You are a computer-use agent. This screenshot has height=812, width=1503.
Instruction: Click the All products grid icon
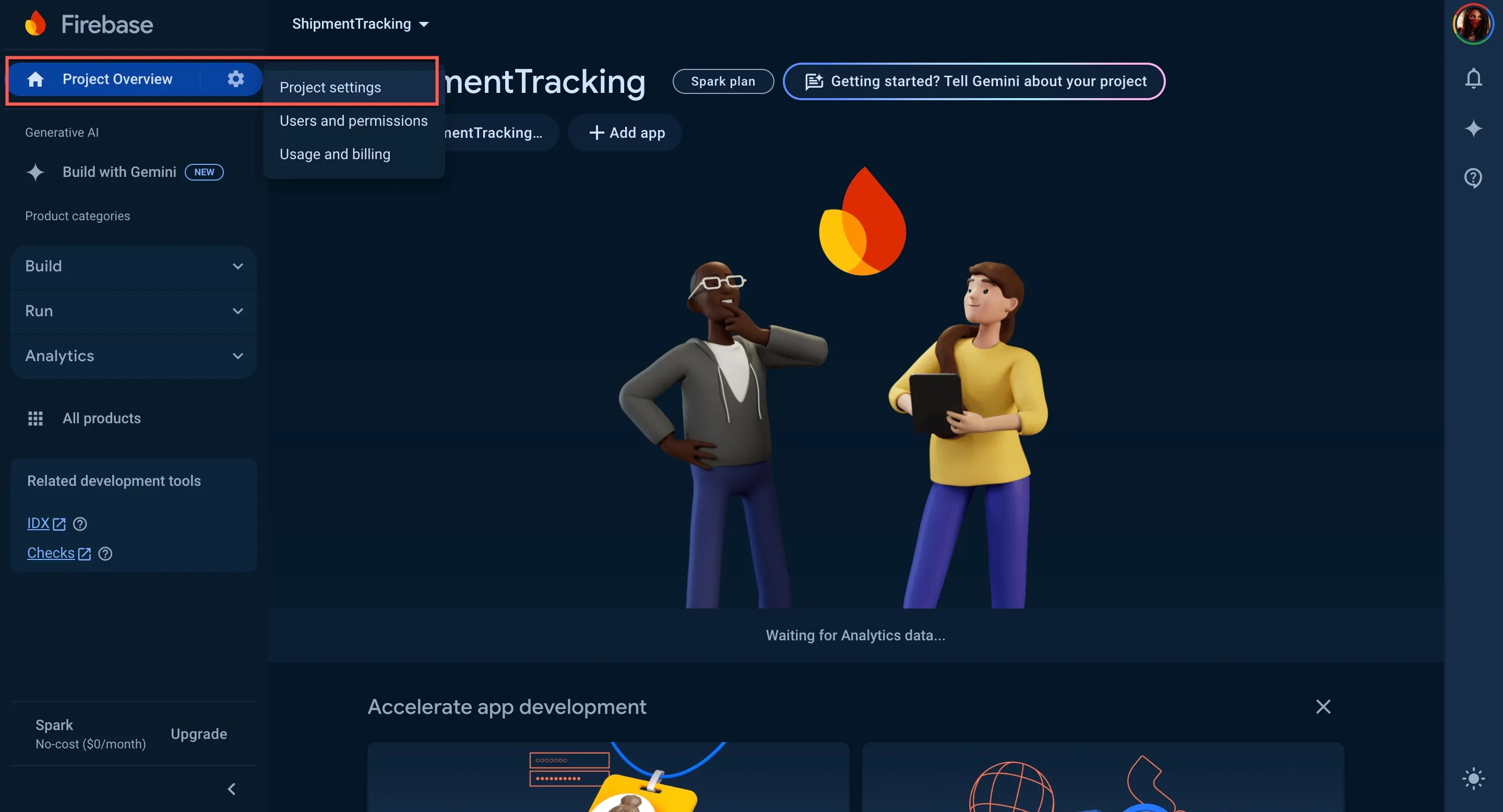pyautogui.click(x=35, y=418)
